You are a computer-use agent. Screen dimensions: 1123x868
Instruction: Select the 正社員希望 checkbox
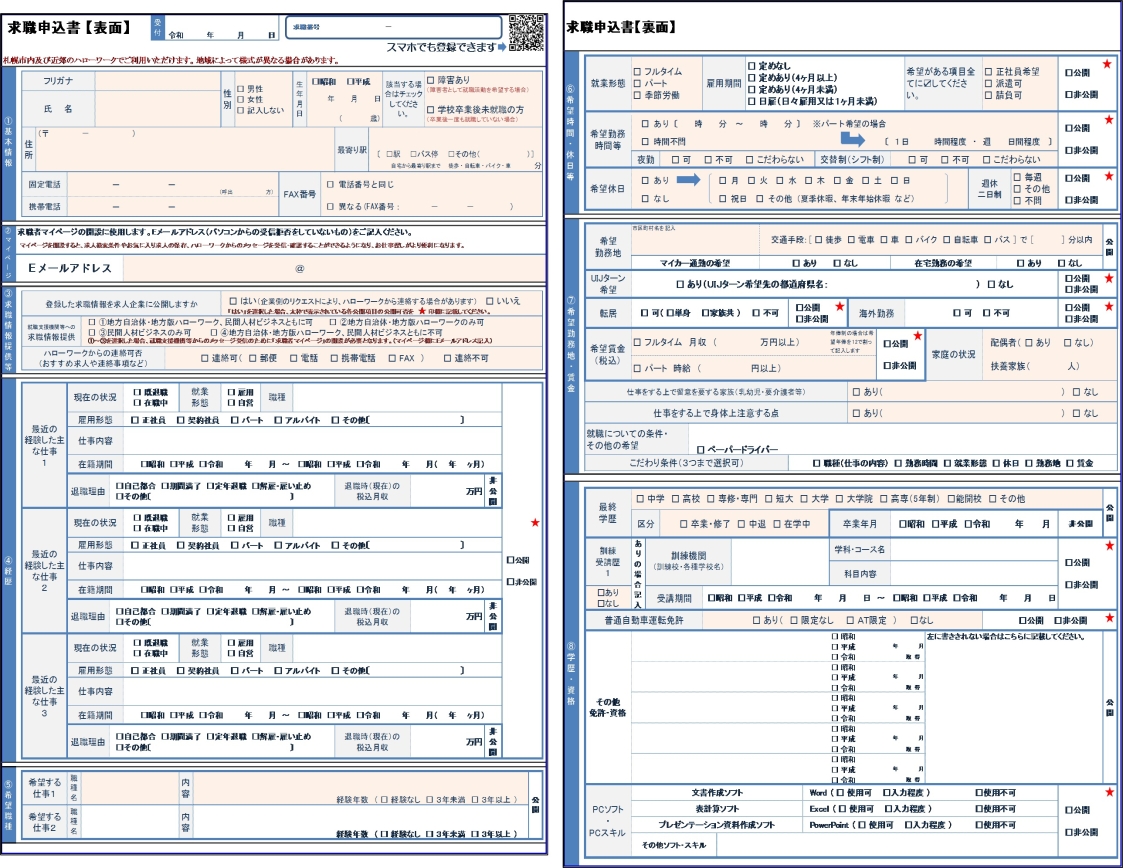pyautogui.click(x=989, y=72)
